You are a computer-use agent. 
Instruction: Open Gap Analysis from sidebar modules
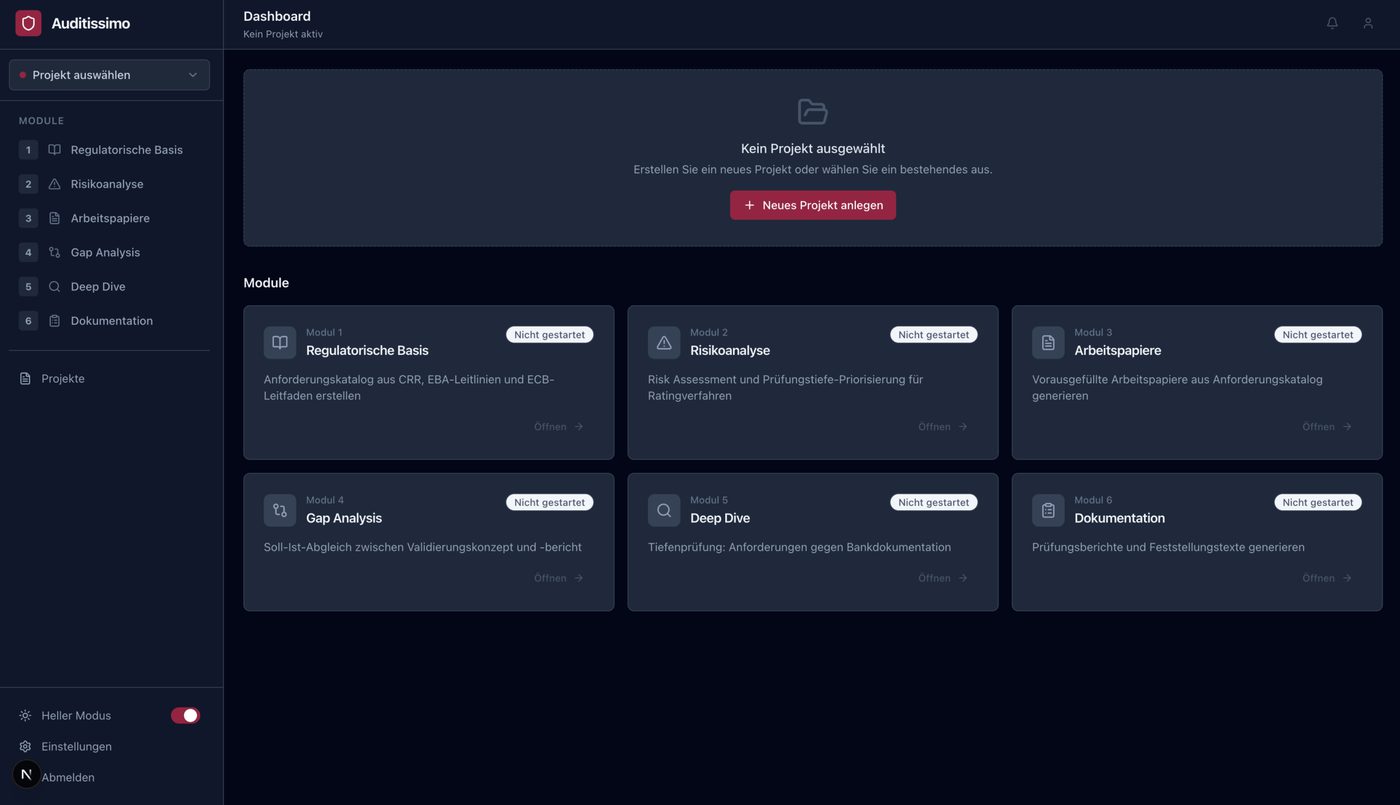point(105,253)
